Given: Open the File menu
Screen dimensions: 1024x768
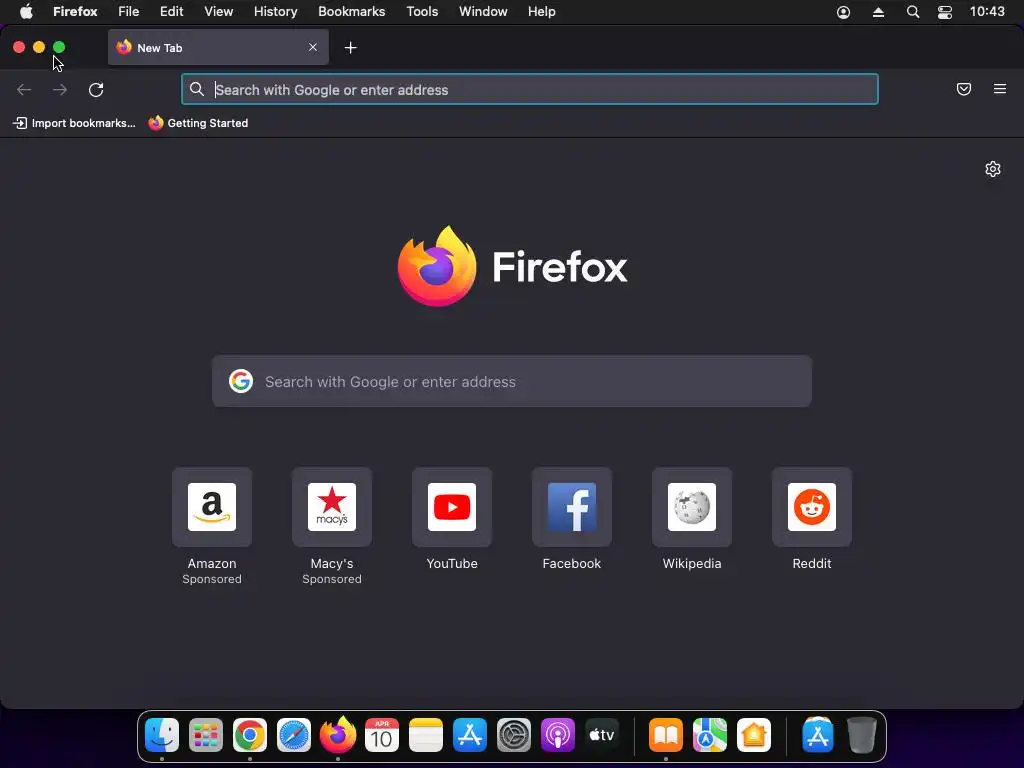Looking at the screenshot, I should pyautogui.click(x=129, y=12).
